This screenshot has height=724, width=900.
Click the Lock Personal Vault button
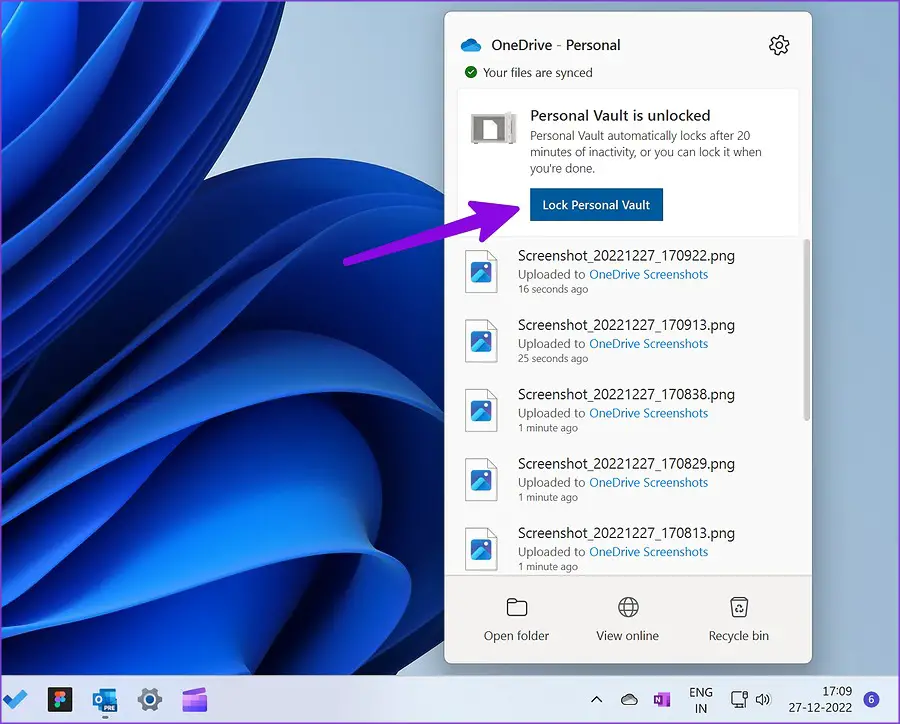coord(596,205)
